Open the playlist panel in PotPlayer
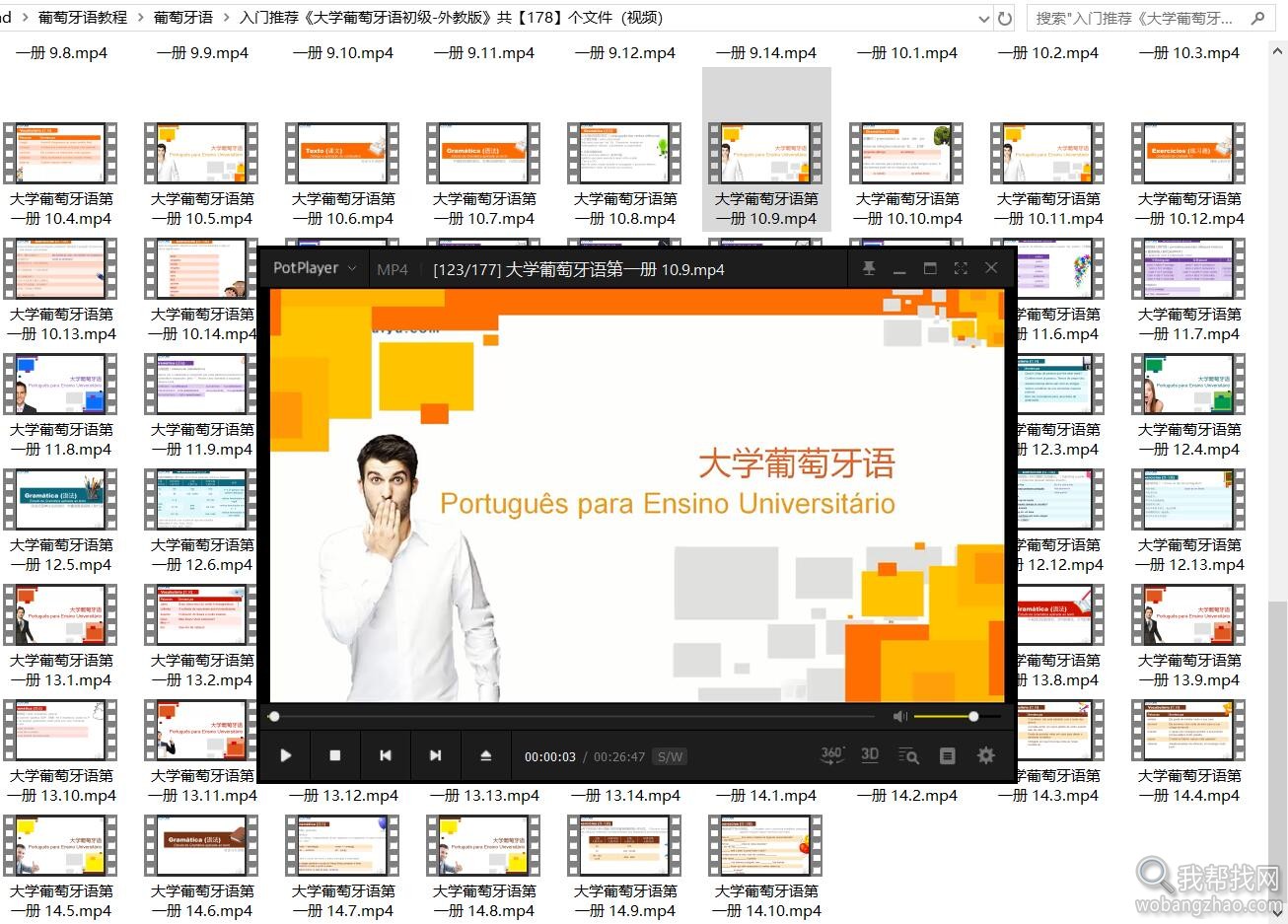1288x924 pixels. (947, 755)
